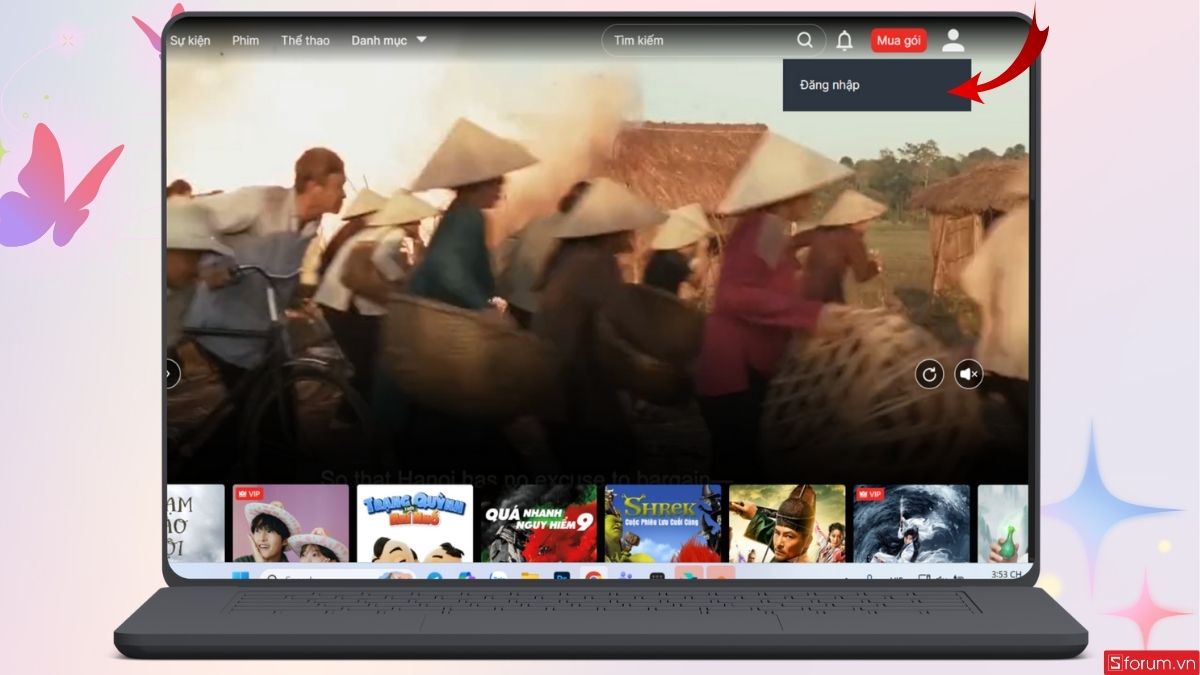Screen dimensions: 1200x675
Task: Open notifications bell icon
Action: coord(845,41)
